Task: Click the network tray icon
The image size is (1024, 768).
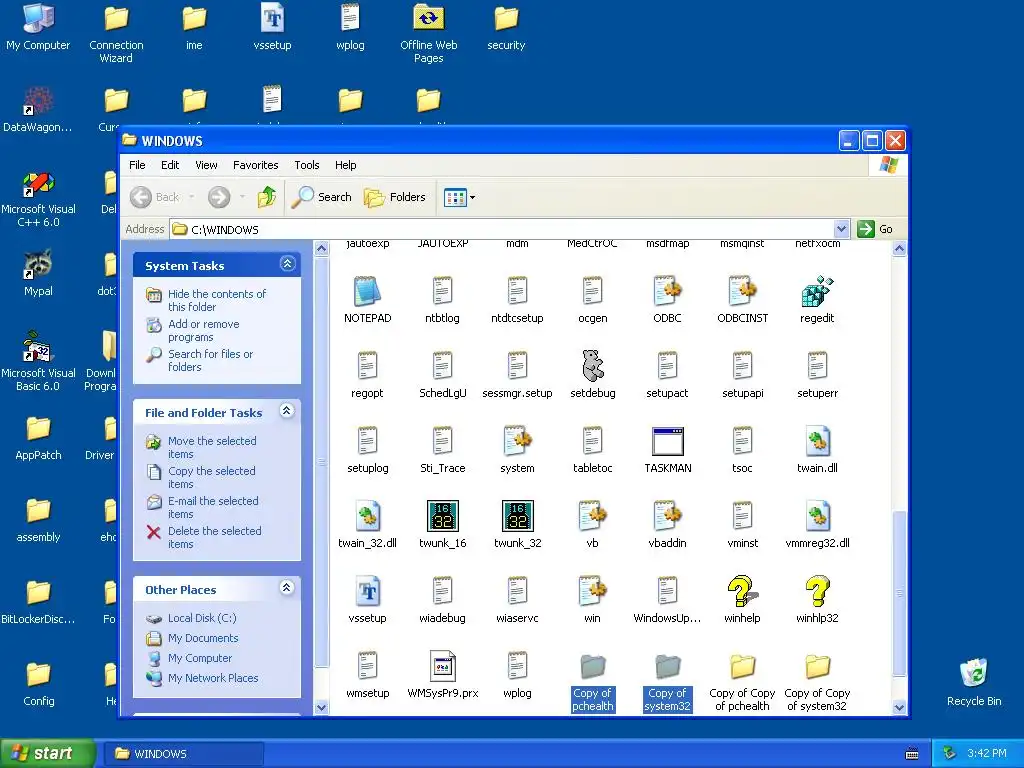Action: pos(950,754)
